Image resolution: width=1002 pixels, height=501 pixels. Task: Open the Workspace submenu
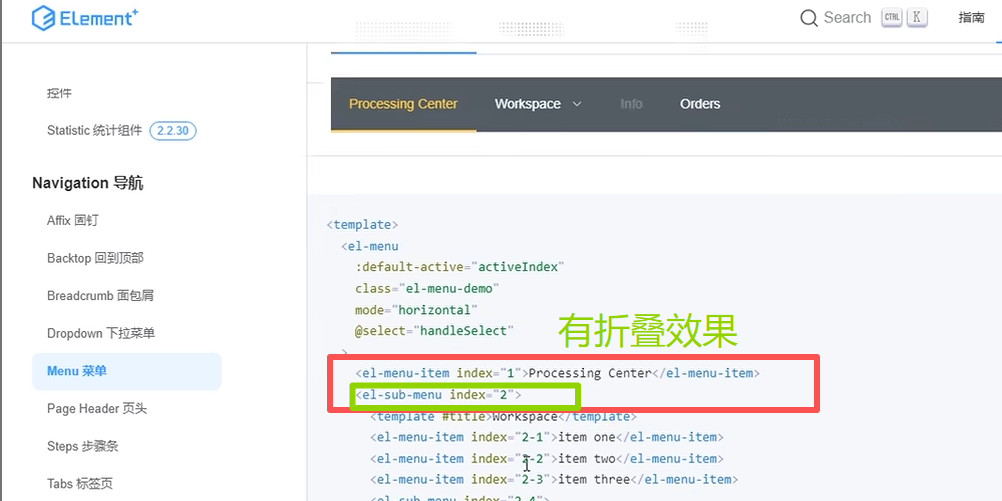pos(537,104)
